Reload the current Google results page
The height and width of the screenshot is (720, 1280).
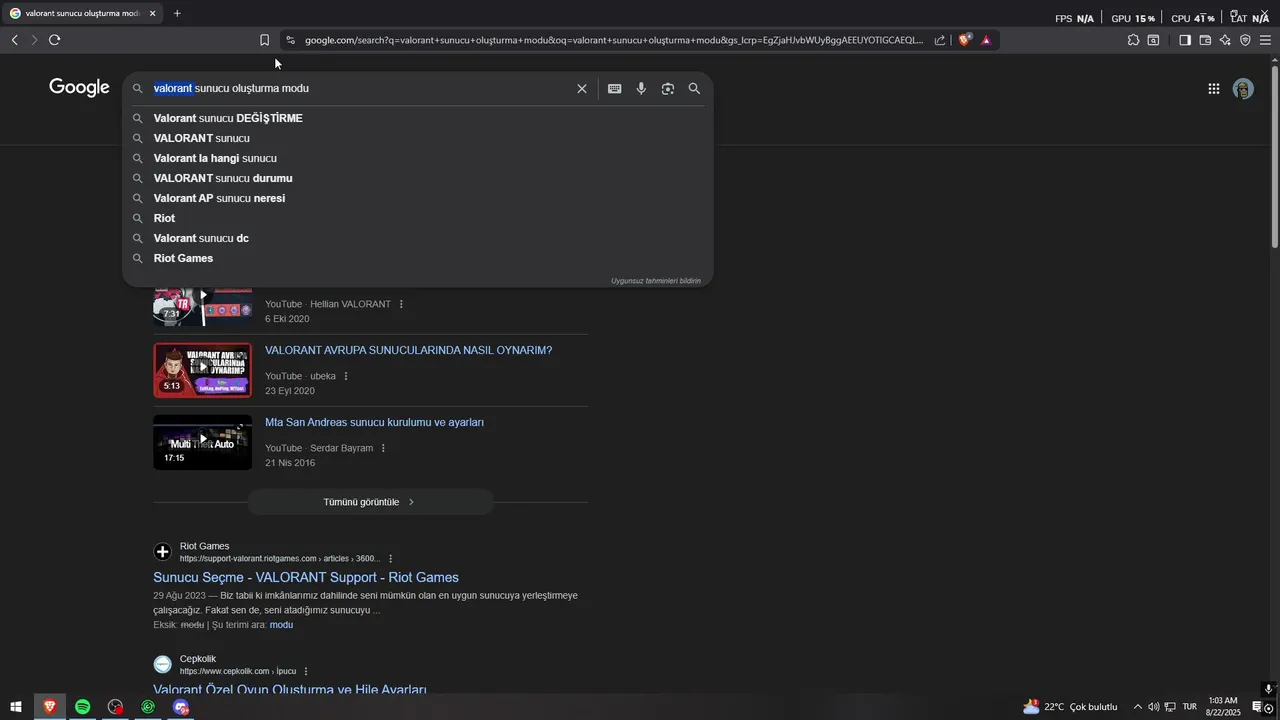coord(54,40)
